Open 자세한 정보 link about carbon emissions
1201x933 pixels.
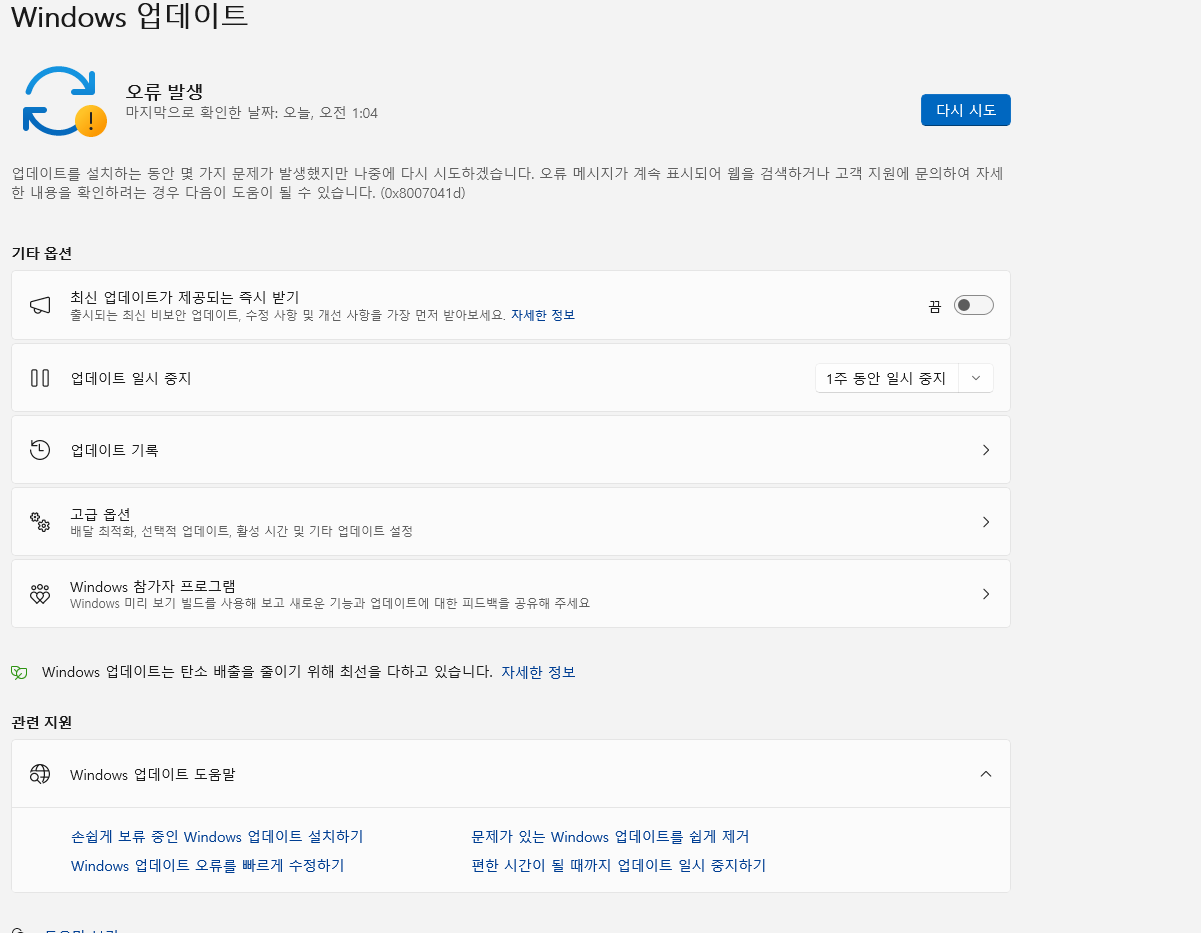point(538,672)
